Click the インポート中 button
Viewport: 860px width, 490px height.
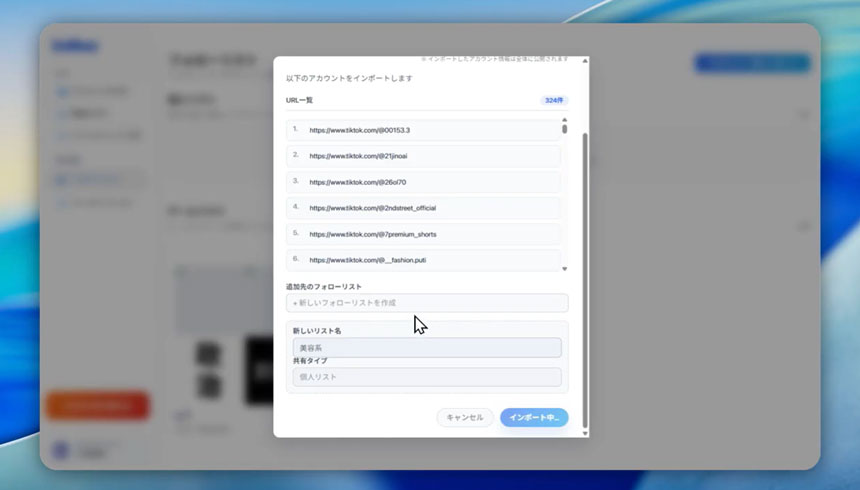(534, 418)
